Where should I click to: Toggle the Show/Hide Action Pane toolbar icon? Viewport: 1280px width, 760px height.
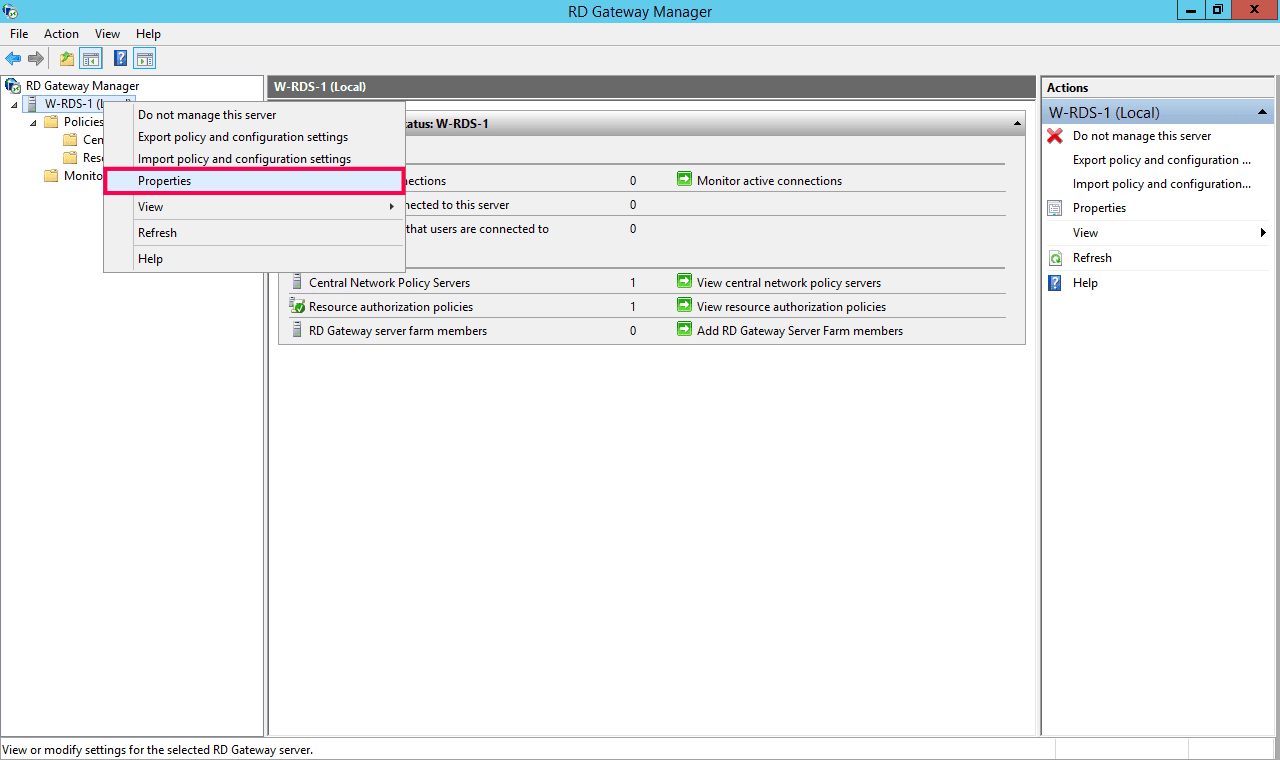click(x=145, y=59)
